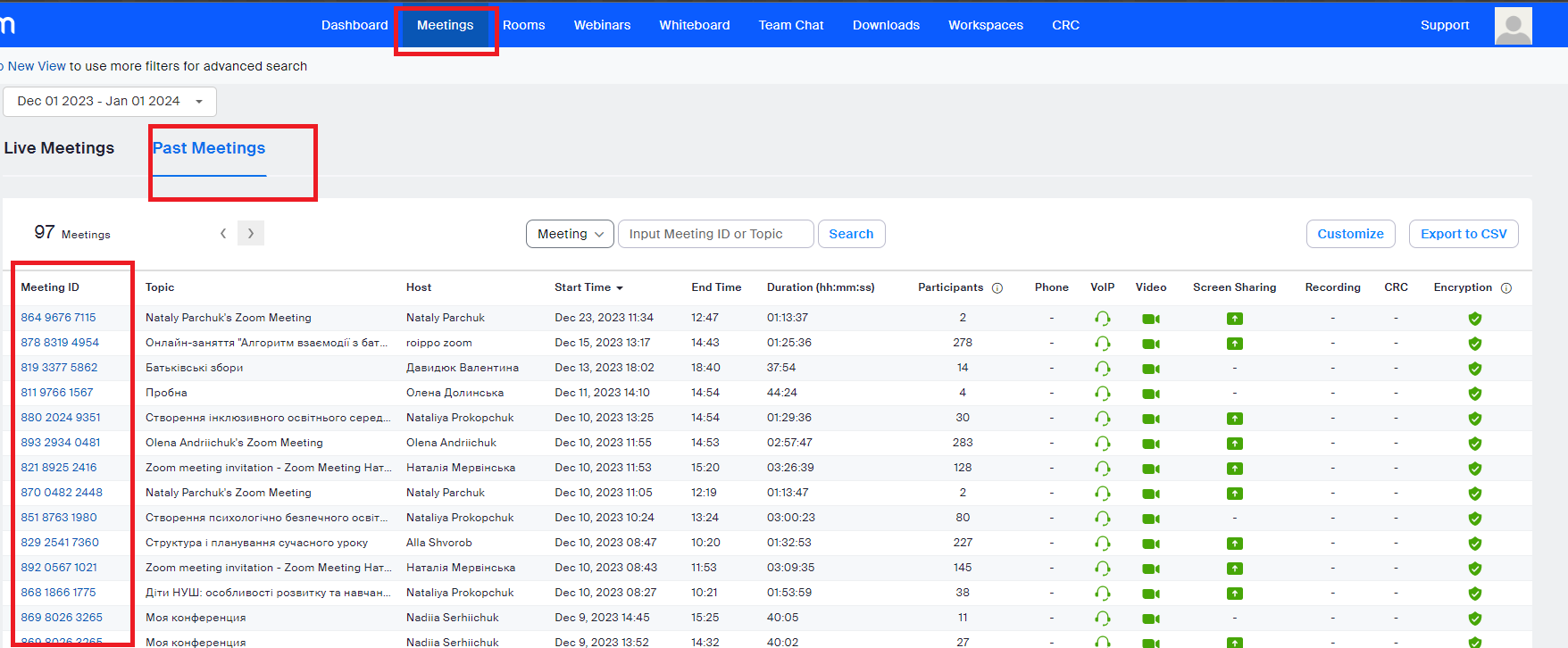
Task: Click VoIP headset icon for meeting 864 9676 7115
Action: pyautogui.click(x=1103, y=319)
